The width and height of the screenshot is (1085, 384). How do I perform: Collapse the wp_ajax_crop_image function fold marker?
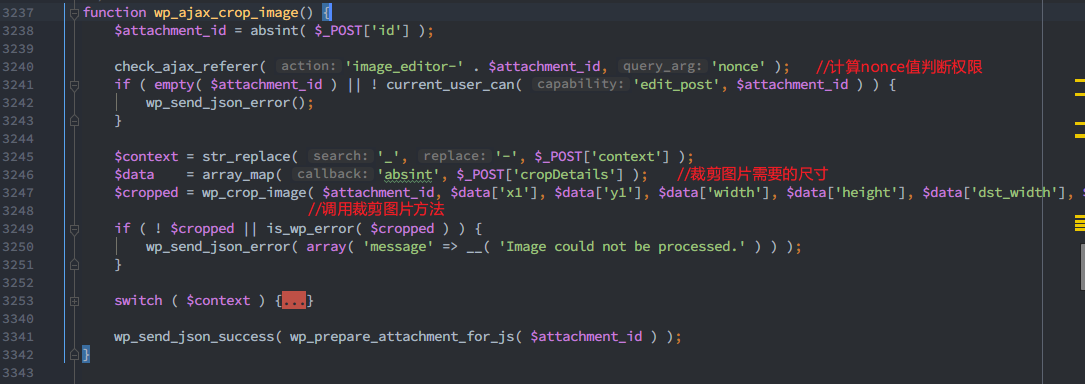75,12
